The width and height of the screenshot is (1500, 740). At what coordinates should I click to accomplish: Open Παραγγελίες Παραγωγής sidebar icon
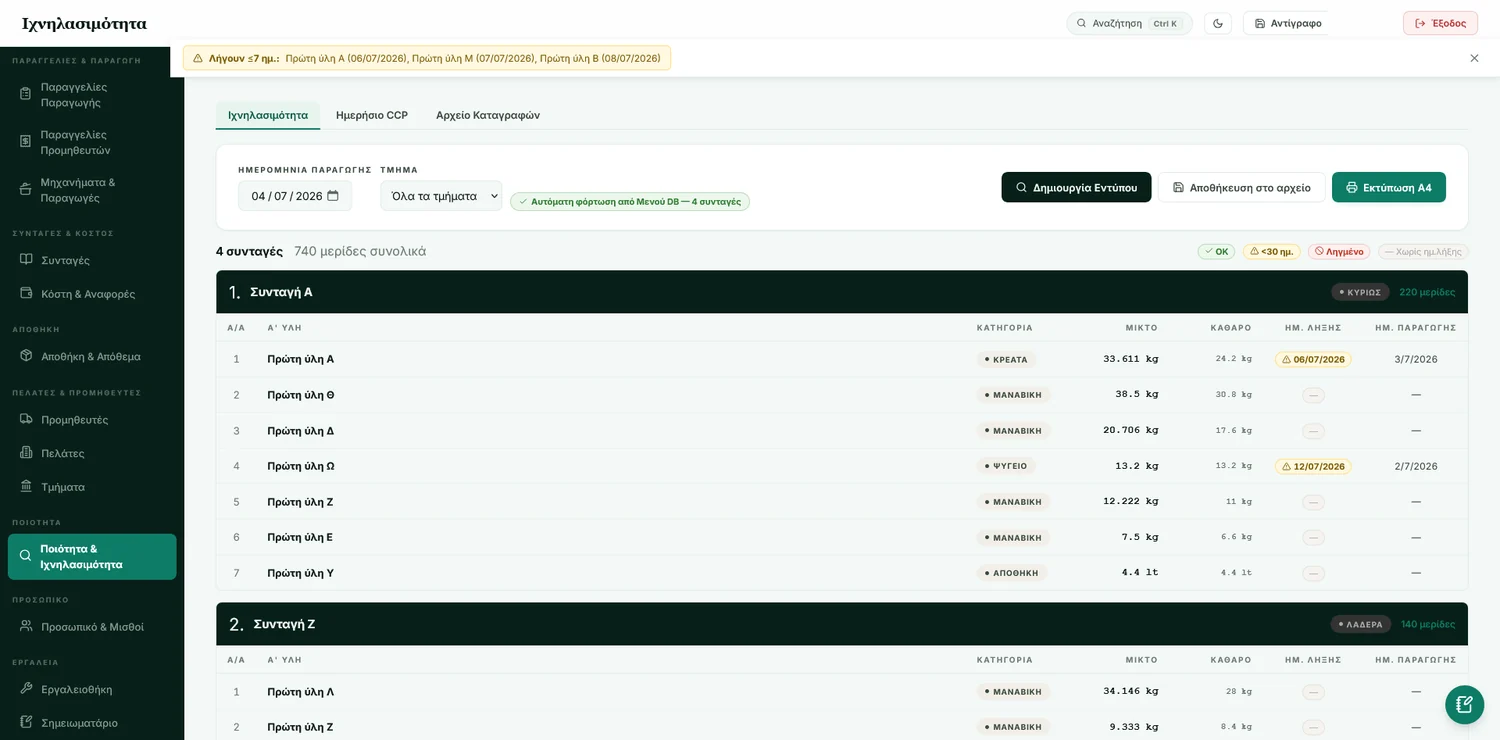pyautogui.click(x=26, y=94)
